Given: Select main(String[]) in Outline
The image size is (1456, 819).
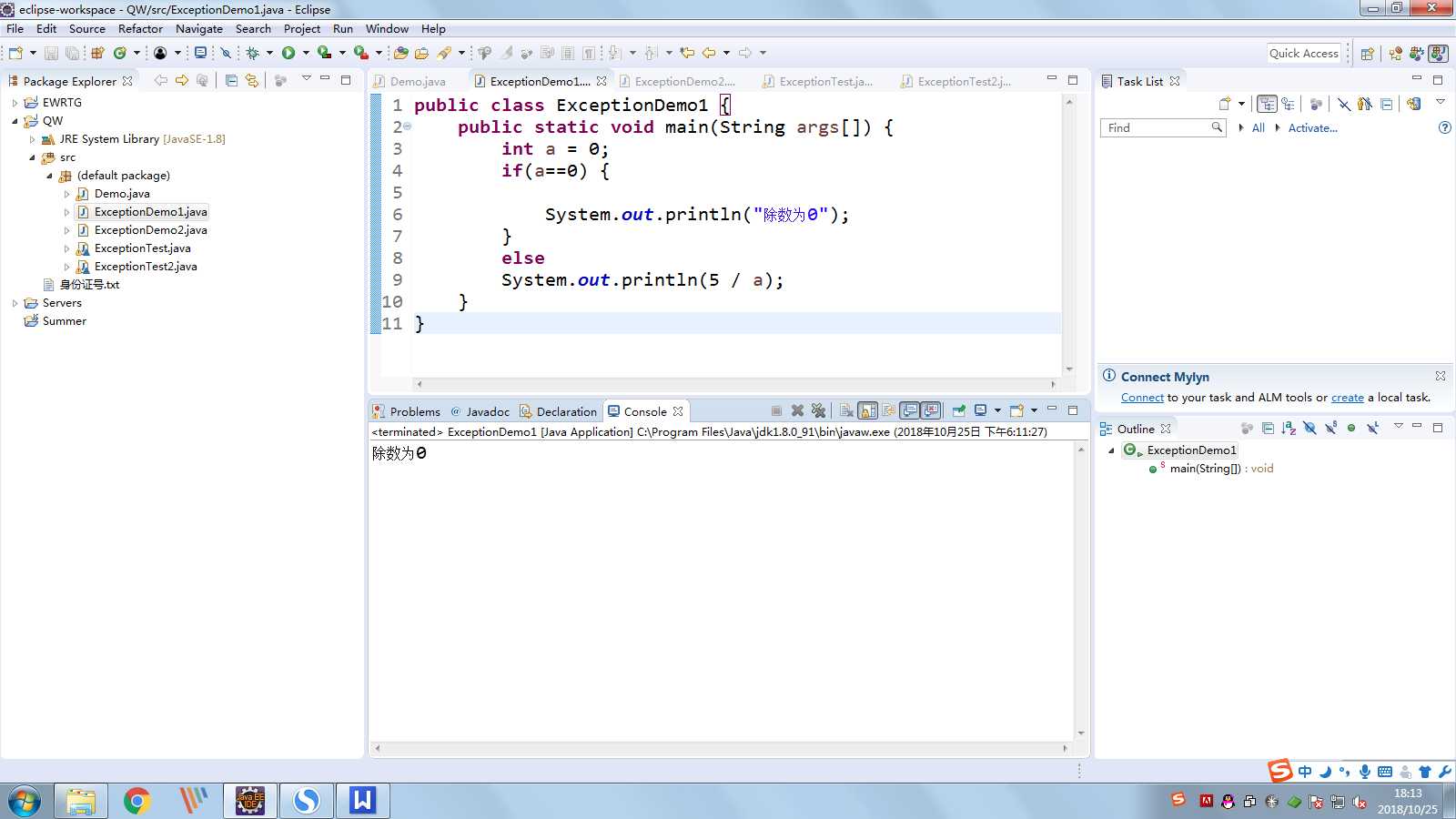Looking at the screenshot, I should tap(1221, 469).
